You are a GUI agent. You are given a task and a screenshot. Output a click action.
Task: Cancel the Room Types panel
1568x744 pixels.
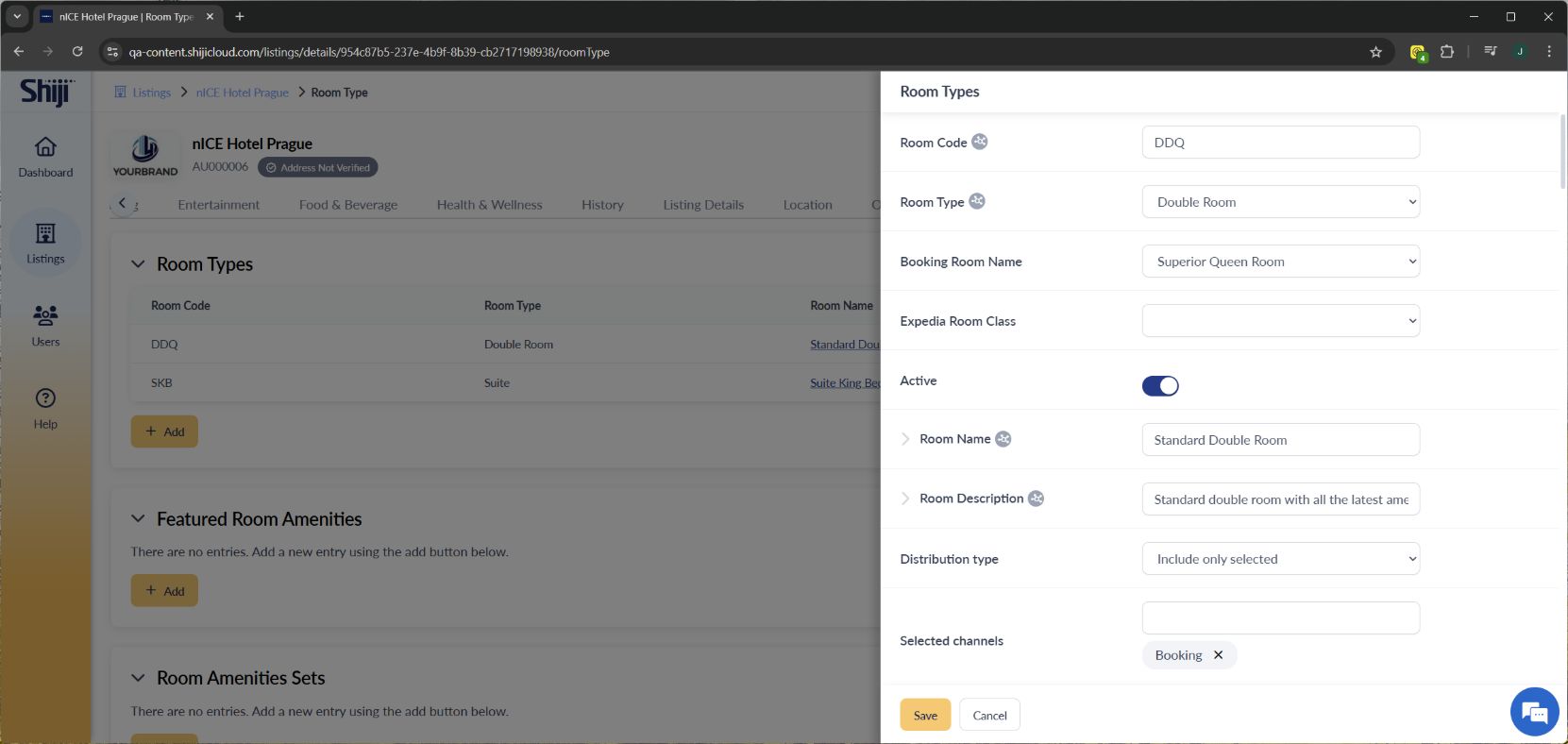pos(989,715)
